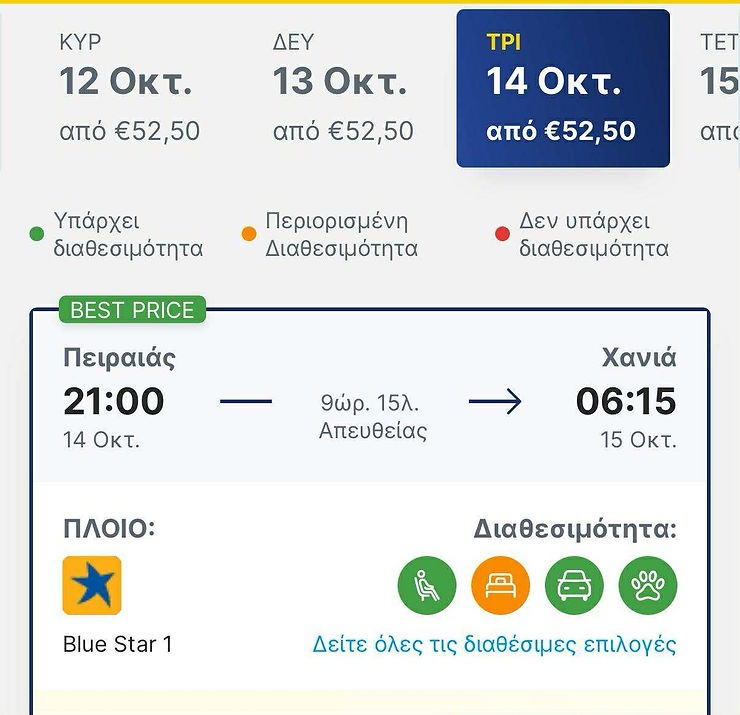
Task: Select the Sunday 12 Οκτ. date tab
Action: (129, 88)
